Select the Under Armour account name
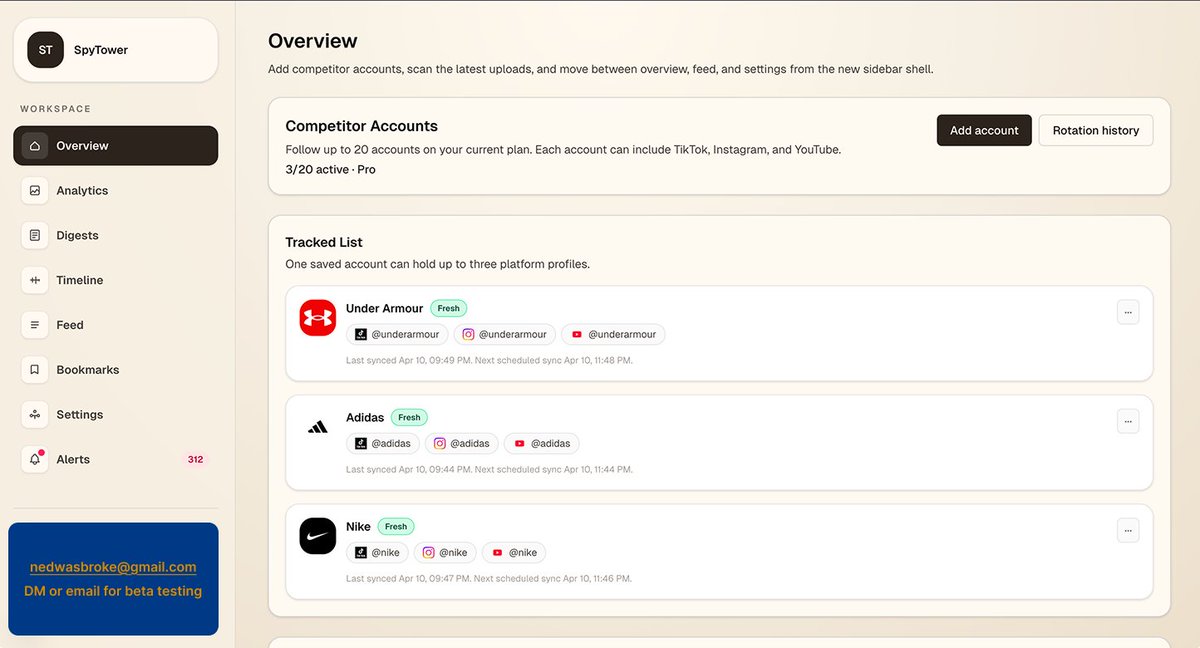This screenshot has height=648, width=1200. tap(385, 308)
